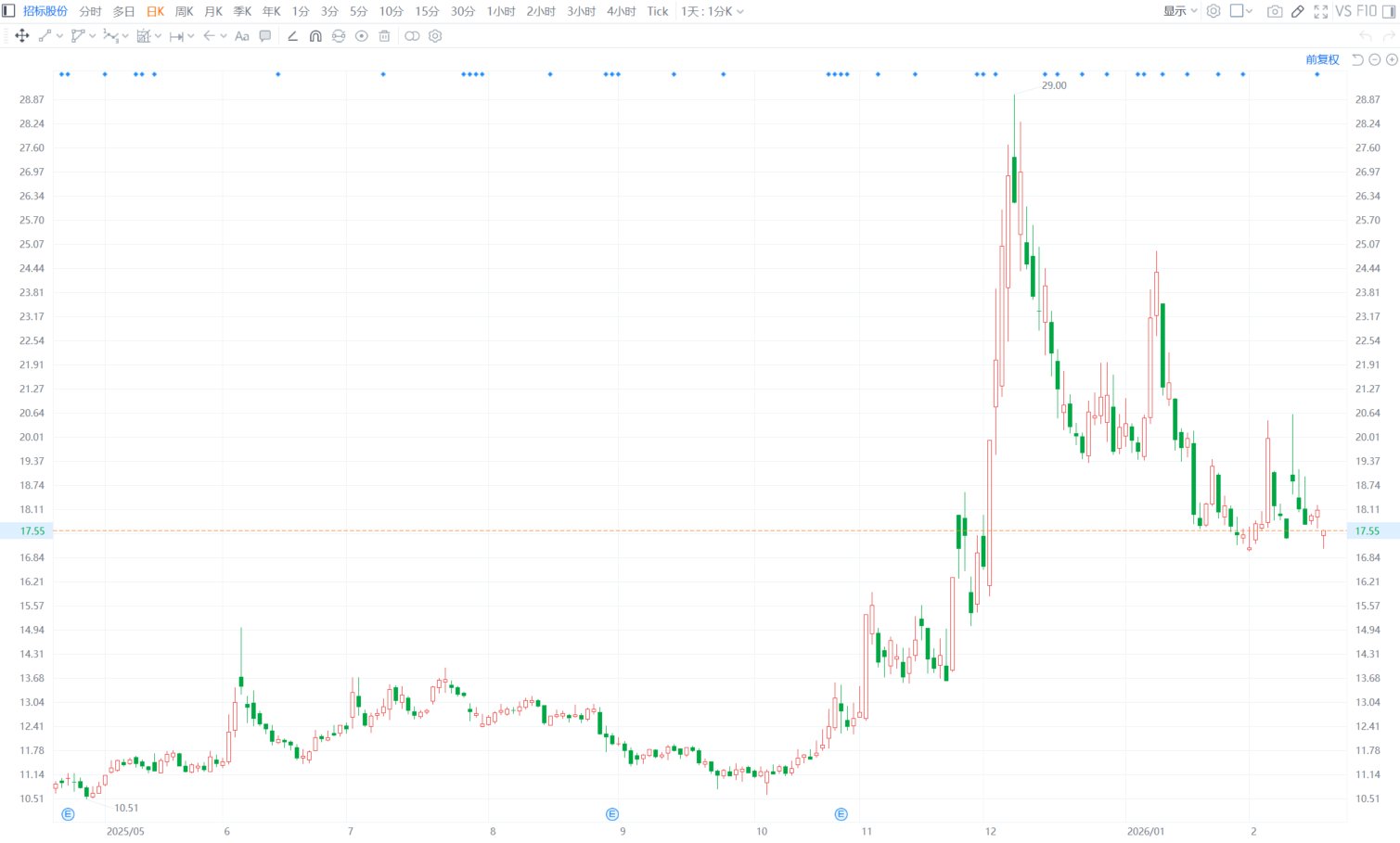The width and height of the screenshot is (1400, 843).
Task: Switch chart to the 4小时 interval
Action: coord(622,11)
